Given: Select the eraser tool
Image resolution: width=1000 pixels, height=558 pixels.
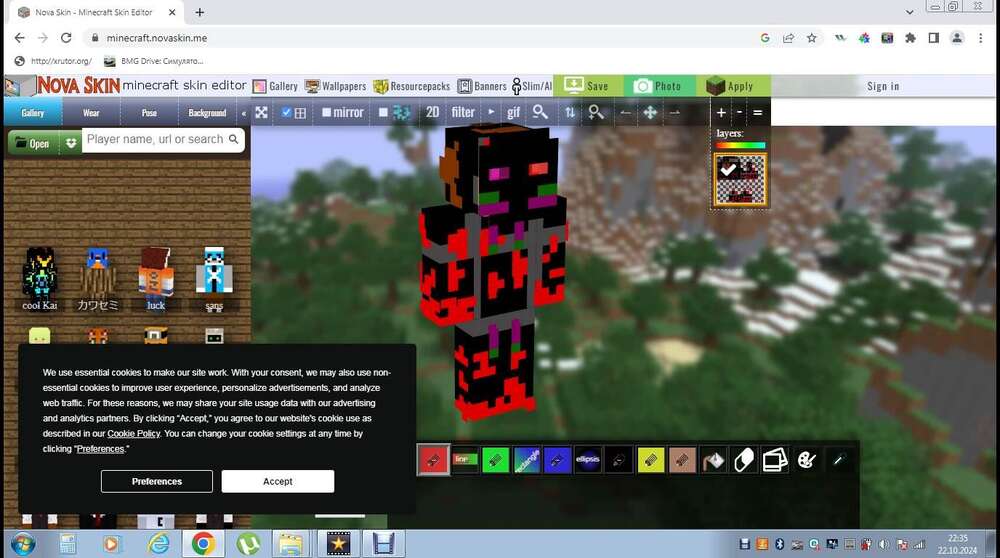Looking at the screenshot, I should pyautogui.click(x=744, y=460).
